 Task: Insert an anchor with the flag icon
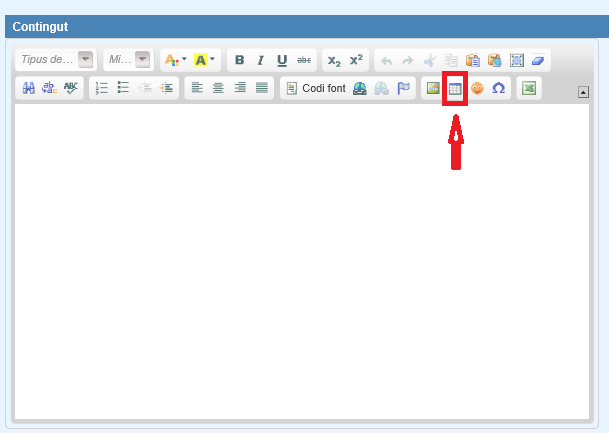pyautogui.click(x=404, y=88)
